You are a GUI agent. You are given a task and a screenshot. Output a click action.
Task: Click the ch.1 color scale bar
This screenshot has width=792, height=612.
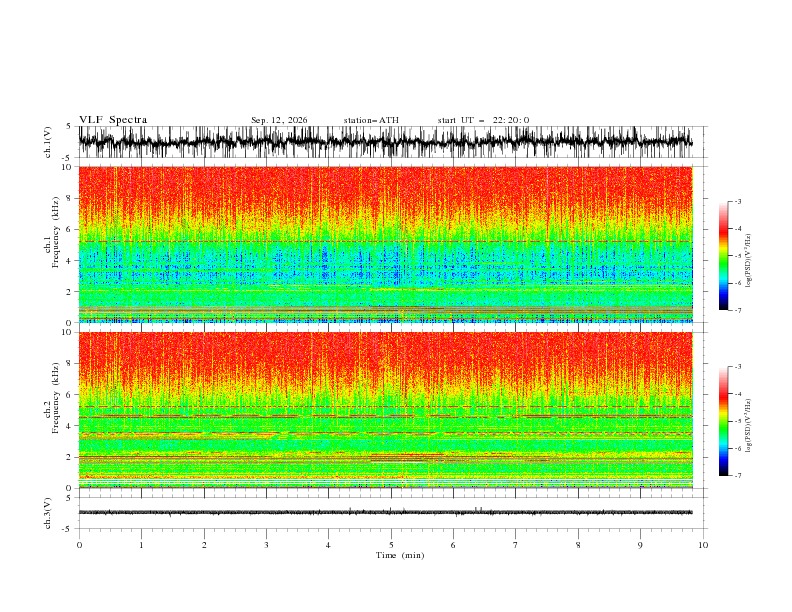point(723,255)
